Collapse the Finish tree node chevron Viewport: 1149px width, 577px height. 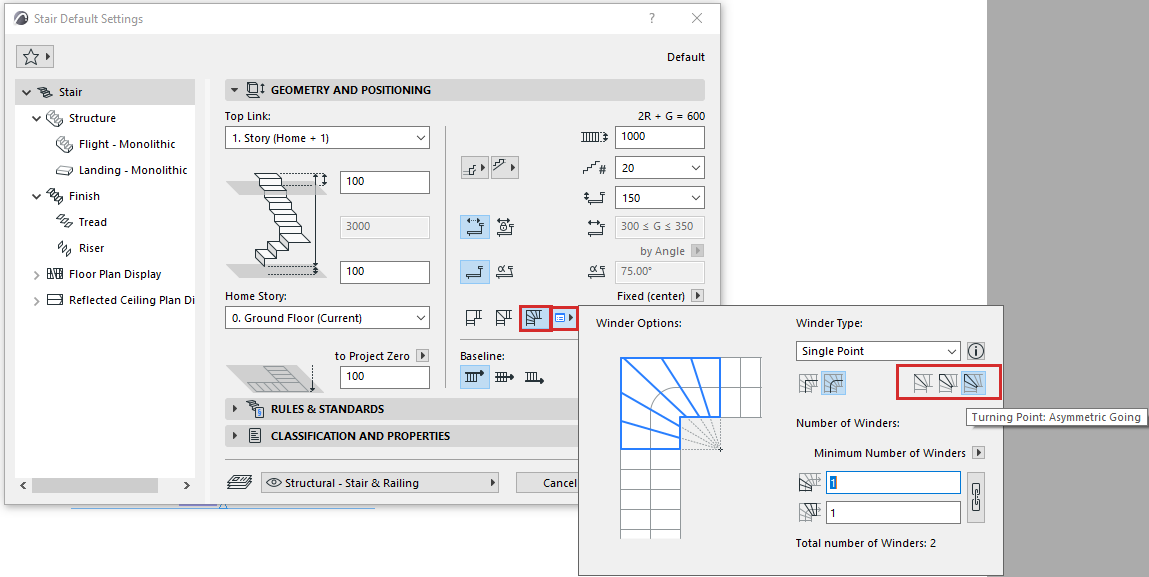click(37, 196)
